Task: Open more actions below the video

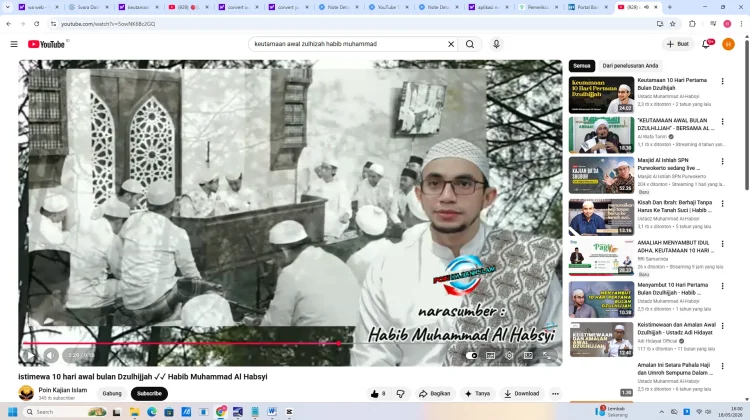Action: click(x=555, y=394)
